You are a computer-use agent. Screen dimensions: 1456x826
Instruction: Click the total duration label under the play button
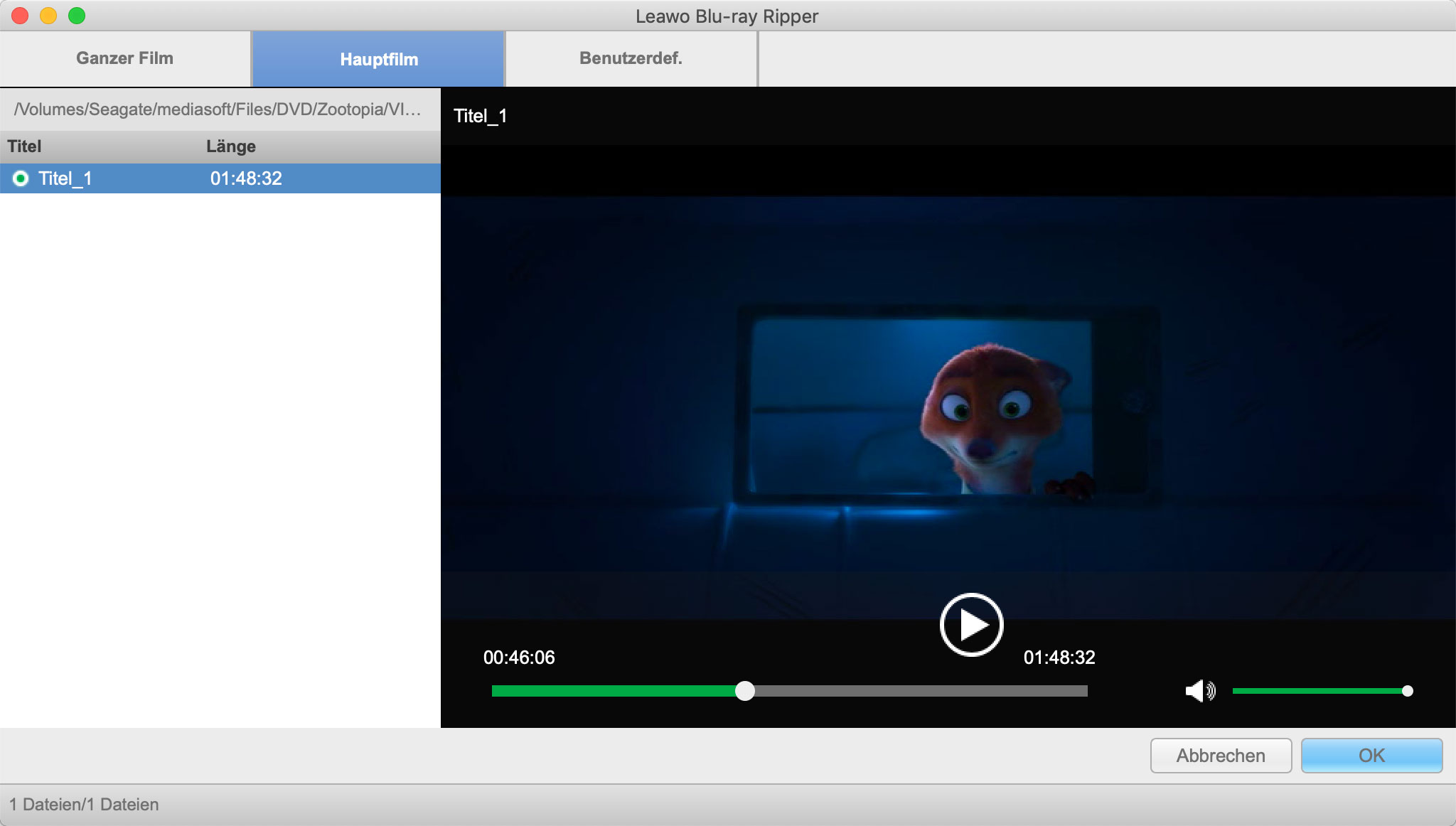click(1059, 658)
